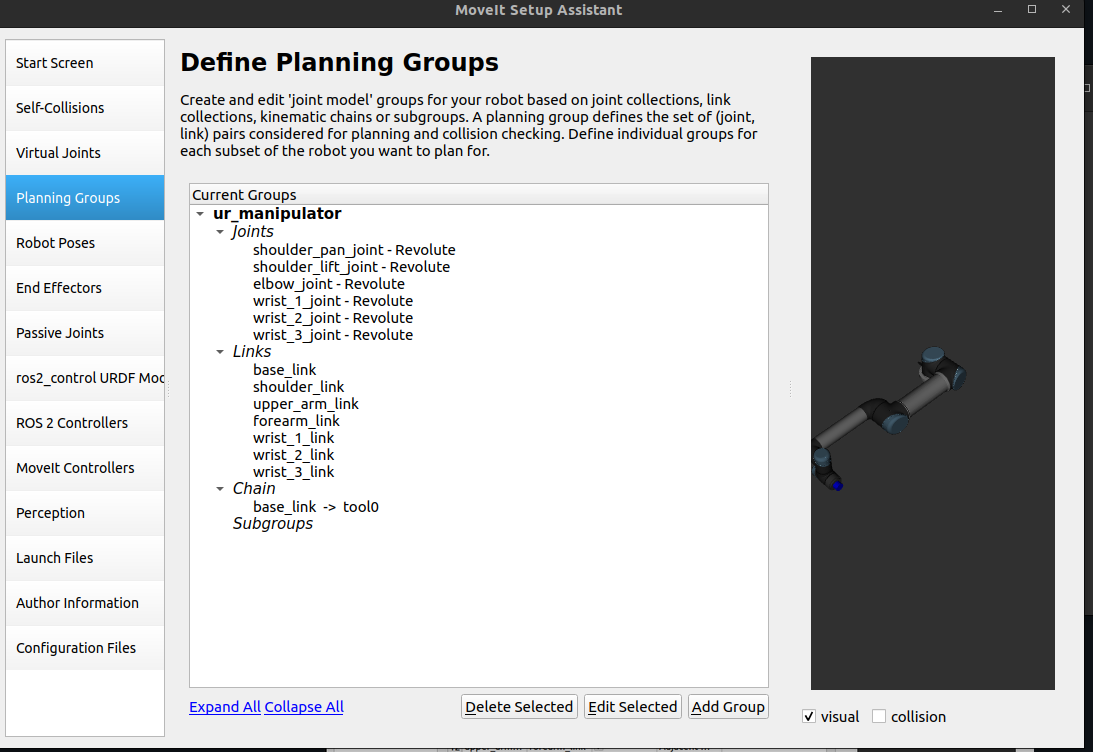Enable the collision checkbox
The width and height of the screenshot is (1093, 752).
coord(879,716)
